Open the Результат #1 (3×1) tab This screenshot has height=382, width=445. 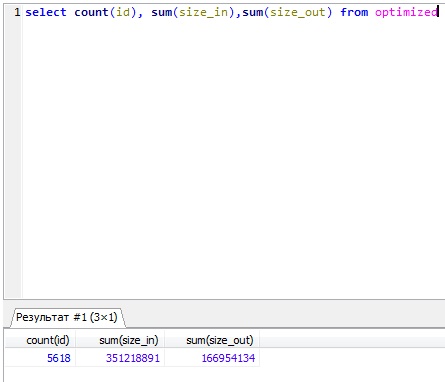(x=67, y=317)
